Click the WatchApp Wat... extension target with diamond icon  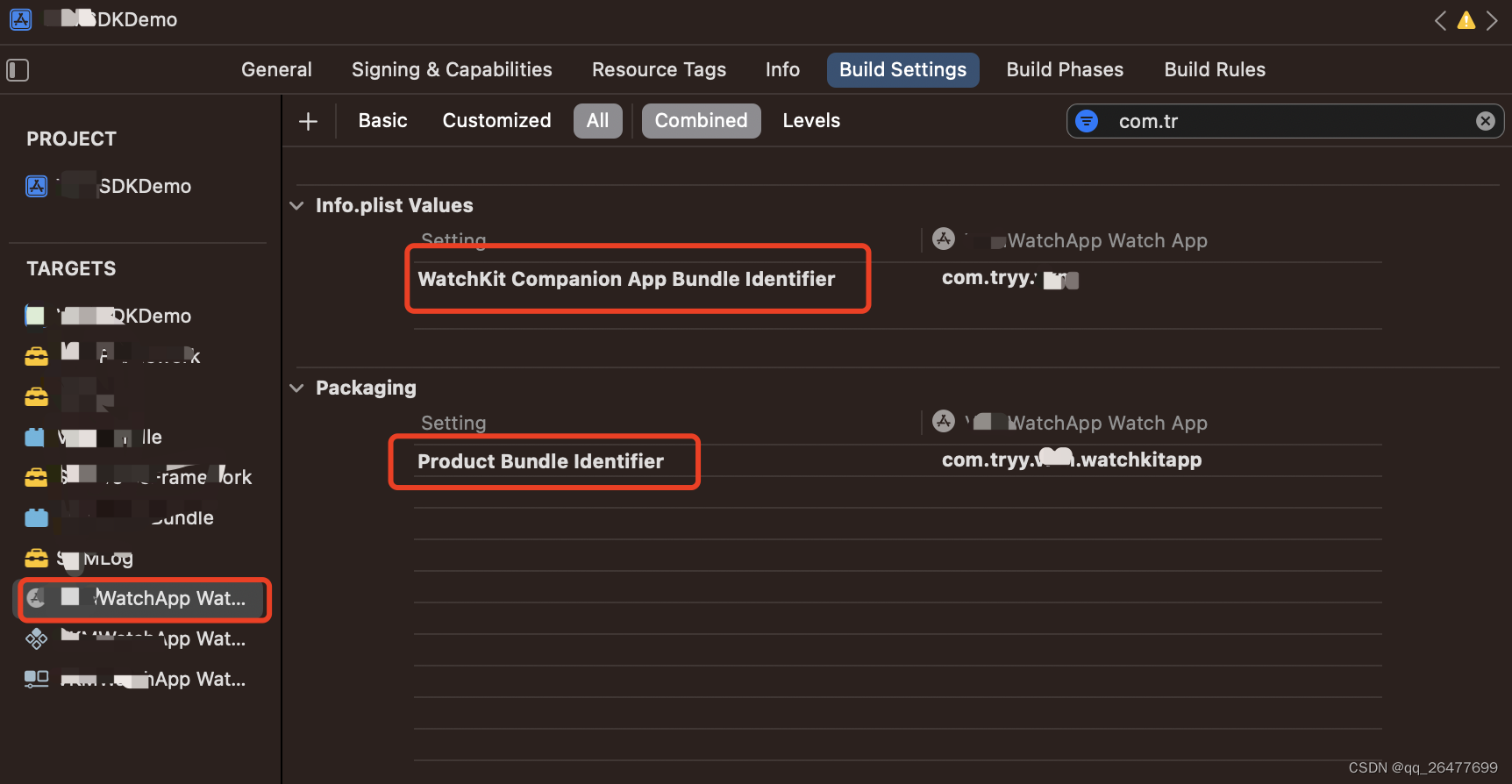pyautogui.click(x=136, y=638)
